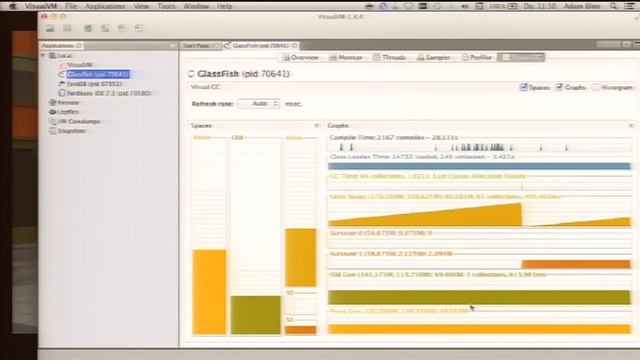The height and width of the screenshot is (360, 640).
Task: Uncheck the Spaces checkbox
Action: tap(523, 87)
